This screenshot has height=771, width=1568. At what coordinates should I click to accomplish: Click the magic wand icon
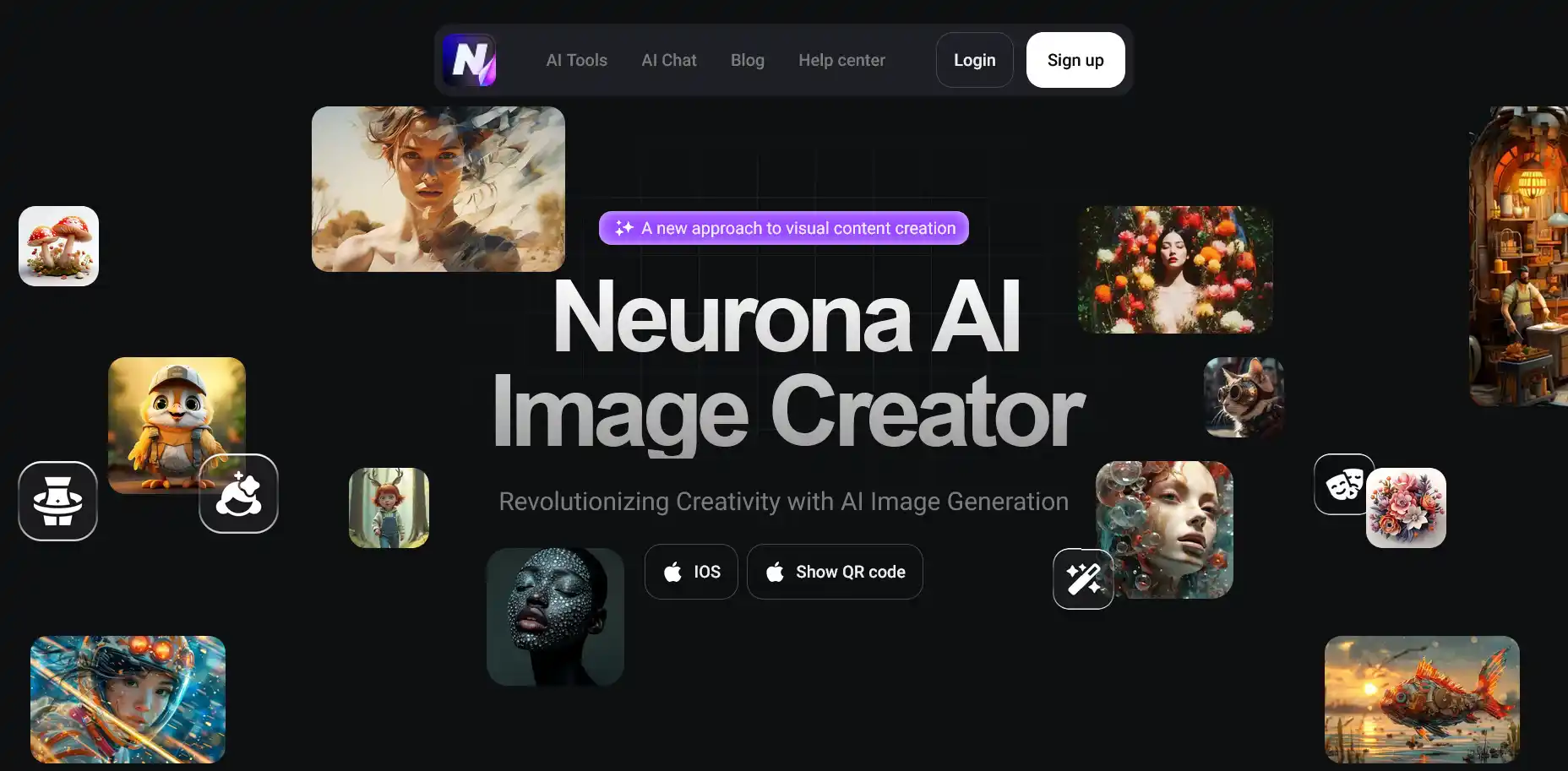tap(1083, 578)
